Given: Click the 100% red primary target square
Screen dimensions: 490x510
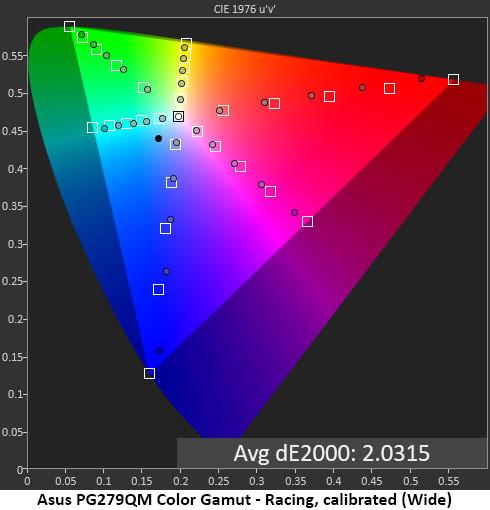Looking at the screenshot, I should point(453,79).
